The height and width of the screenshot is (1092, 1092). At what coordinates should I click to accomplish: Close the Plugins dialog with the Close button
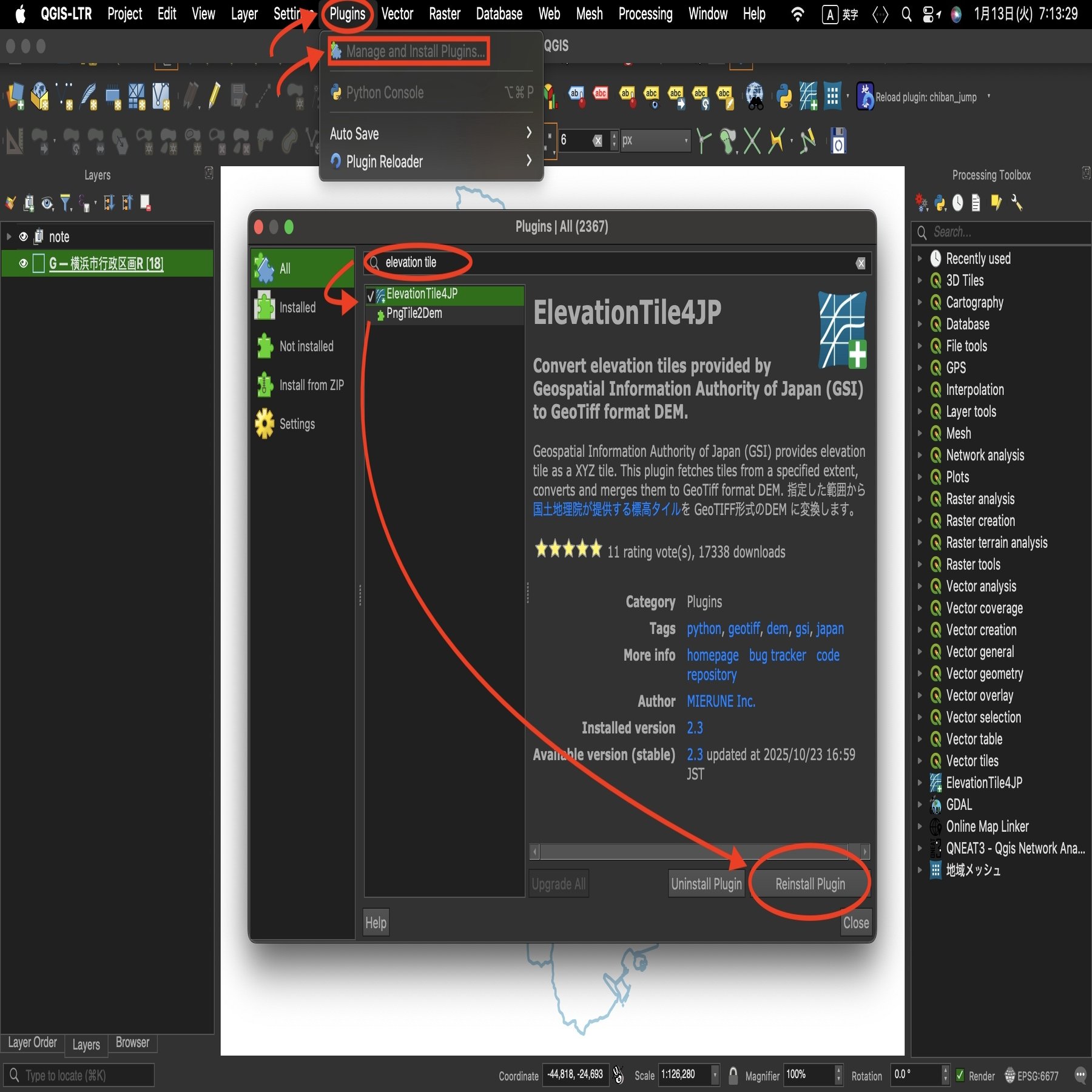coord(856,923)
